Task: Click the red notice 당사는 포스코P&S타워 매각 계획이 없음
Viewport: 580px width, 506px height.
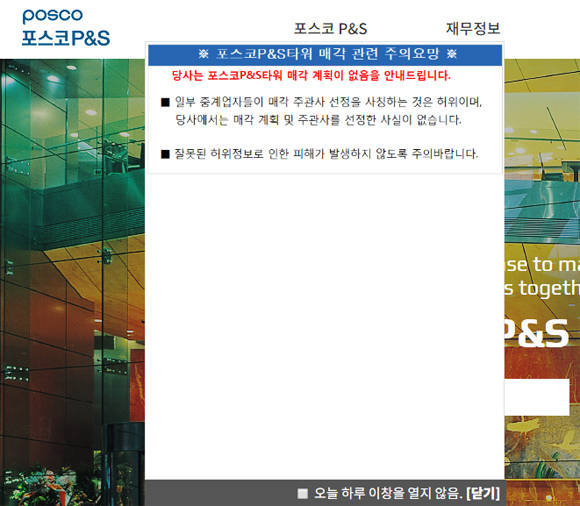Action: (x=311, y=75)
